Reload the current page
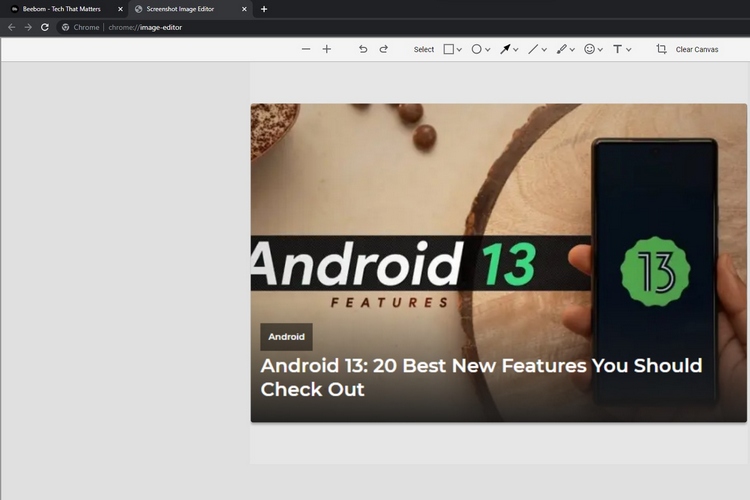 coord(45,27)
